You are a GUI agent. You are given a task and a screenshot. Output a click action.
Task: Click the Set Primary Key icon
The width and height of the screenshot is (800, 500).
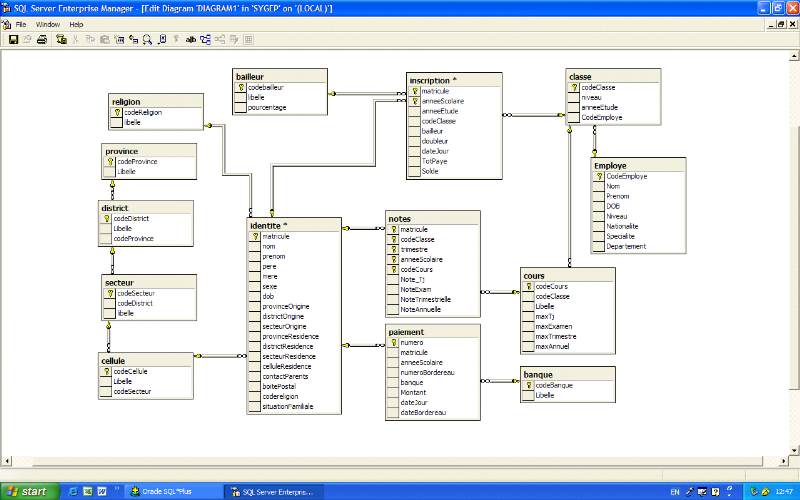pos(176,40)
